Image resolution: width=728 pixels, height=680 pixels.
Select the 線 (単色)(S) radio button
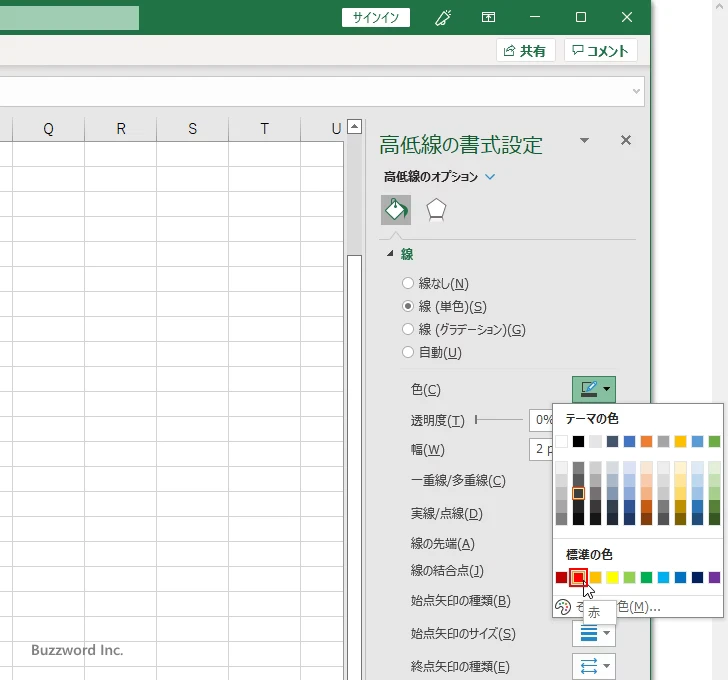pos(408,306)
